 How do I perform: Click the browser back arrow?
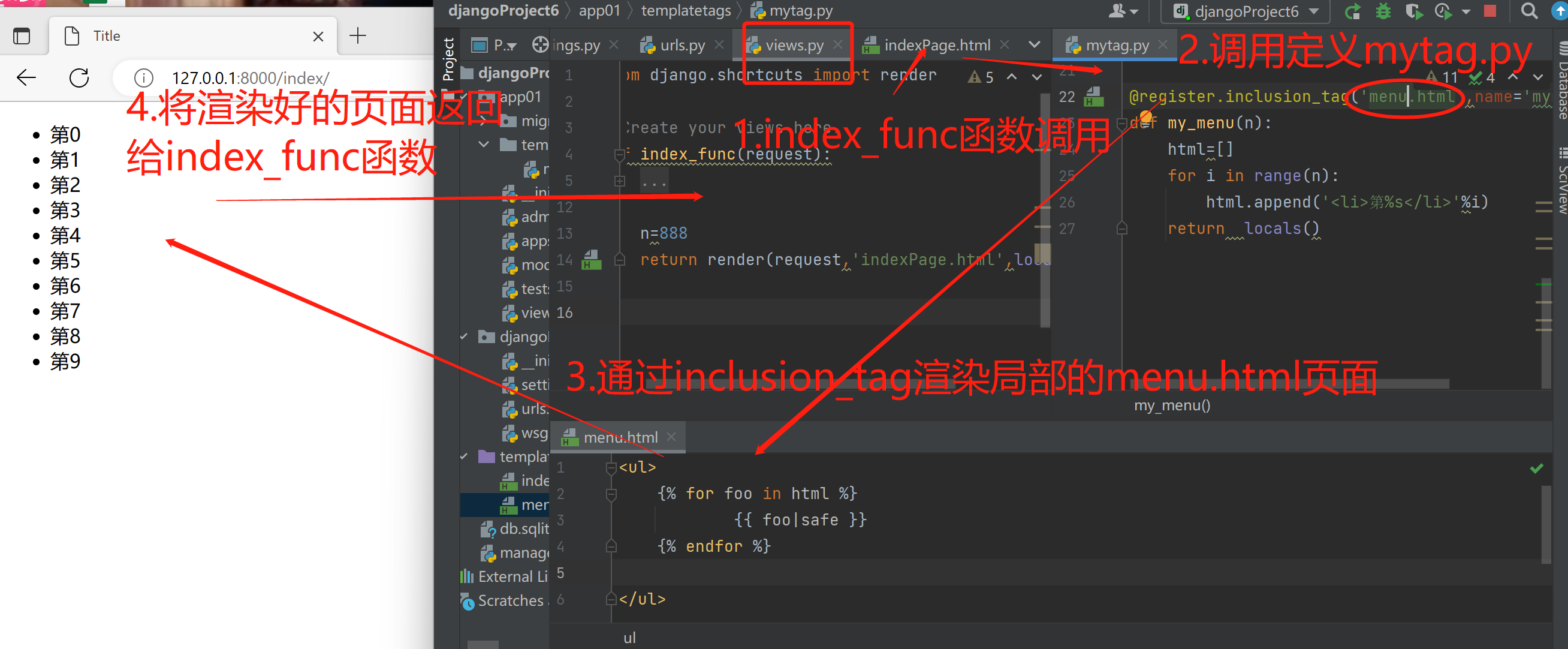(26, 78)
